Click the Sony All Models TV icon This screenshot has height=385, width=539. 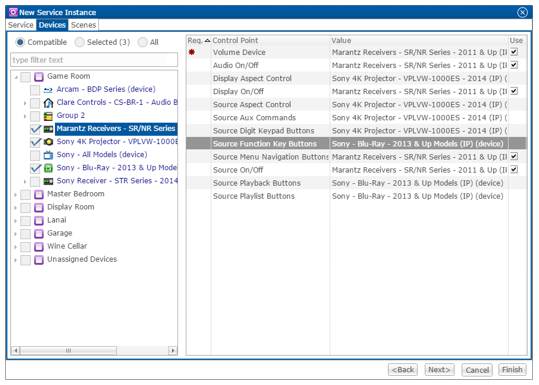pyautogui.click(x=48, y=155)
